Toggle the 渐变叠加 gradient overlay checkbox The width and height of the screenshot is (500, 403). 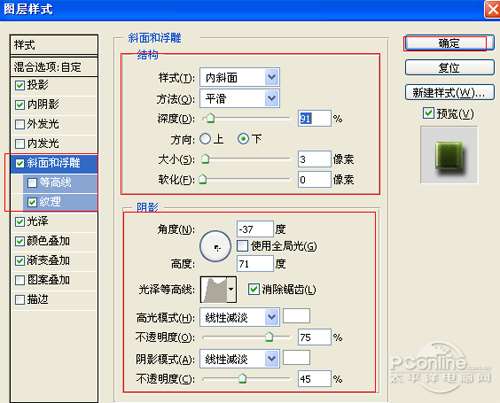[20, 261]
